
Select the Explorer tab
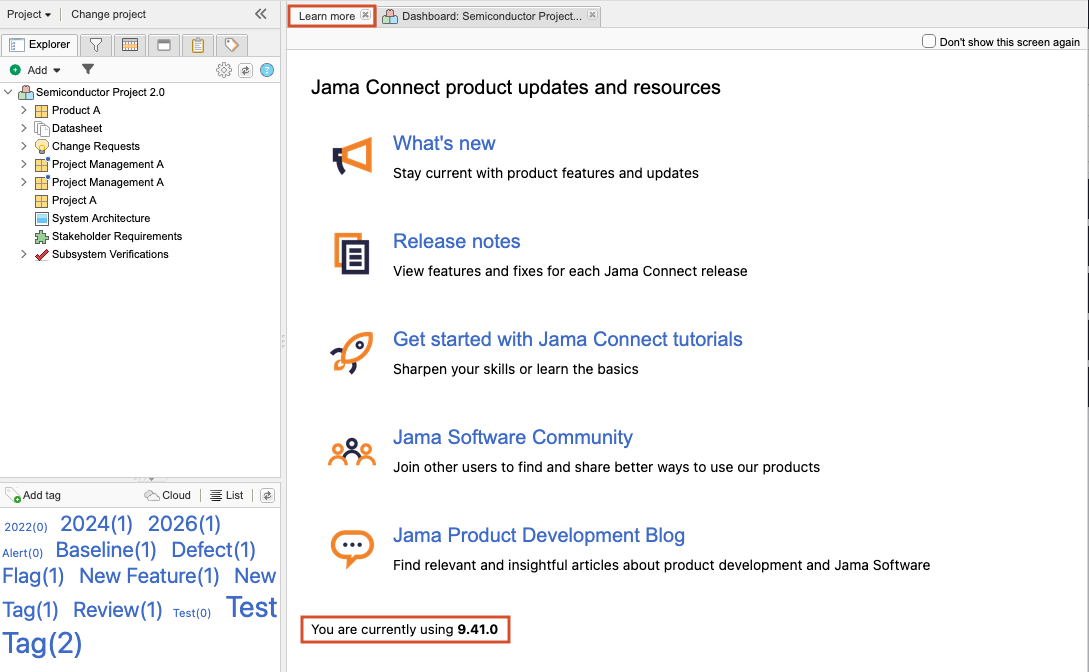(x=40, y=44)
